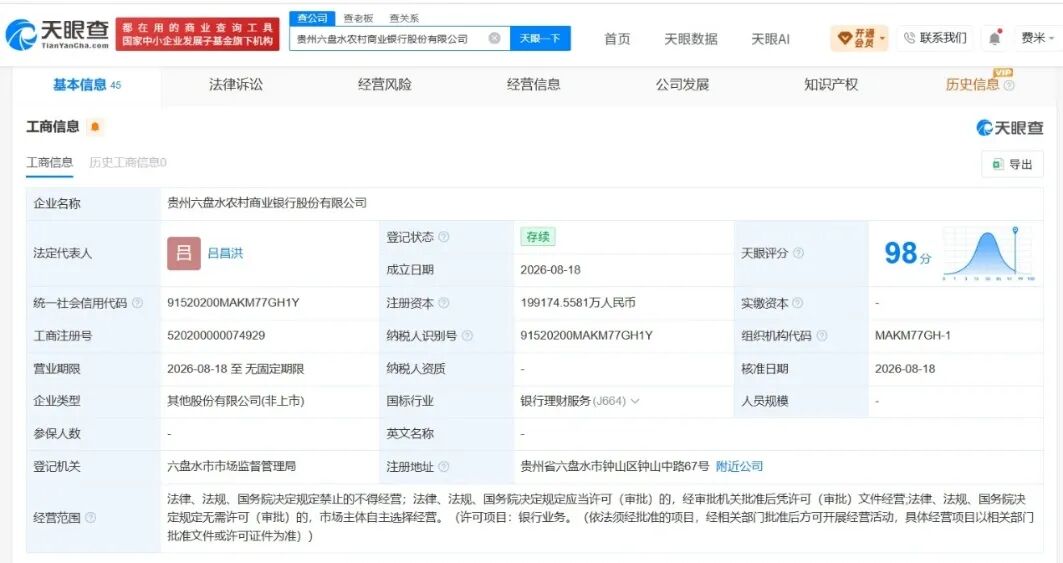
Task: Clear the search box text
Action: pos(495,39)
